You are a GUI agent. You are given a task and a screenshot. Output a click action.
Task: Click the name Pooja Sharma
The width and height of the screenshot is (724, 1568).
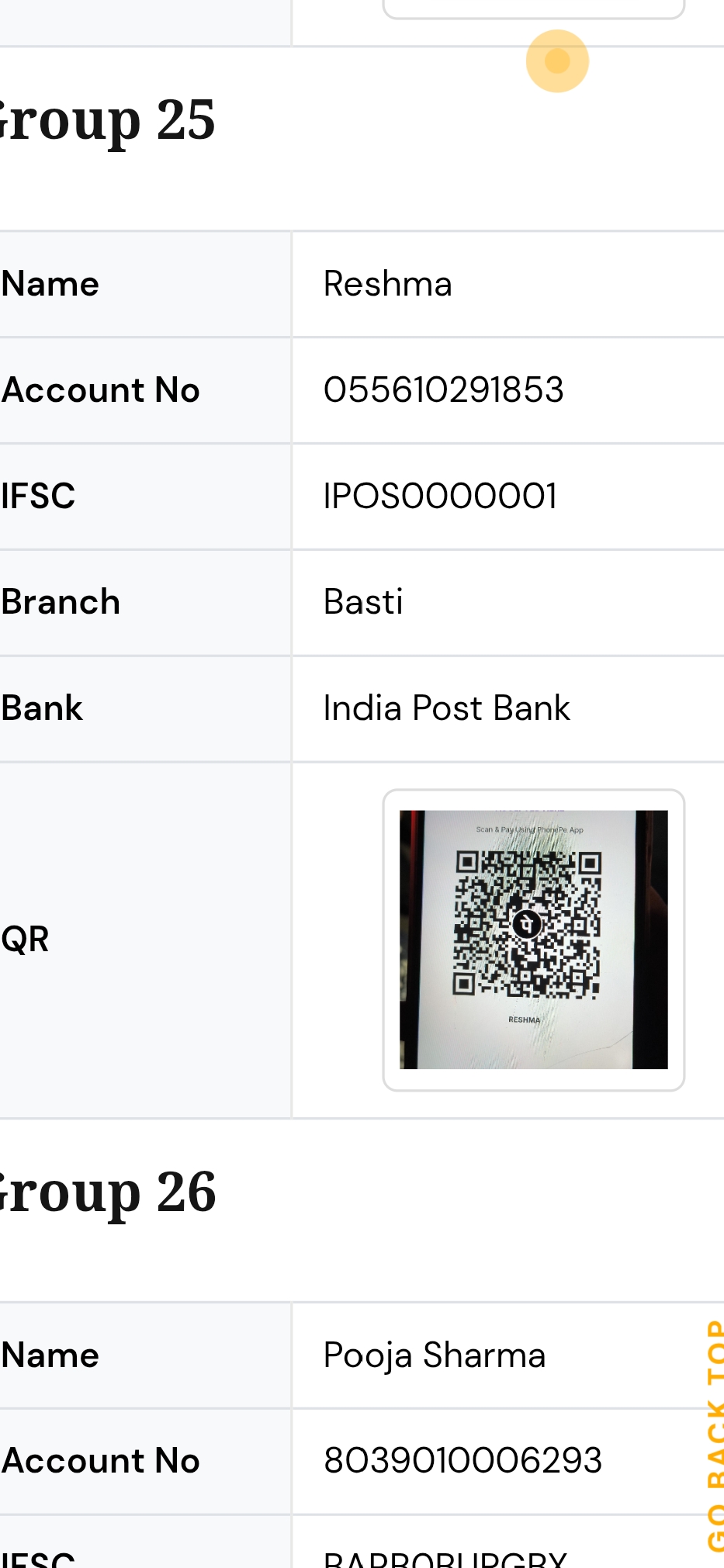click(x=434, y=1355)
